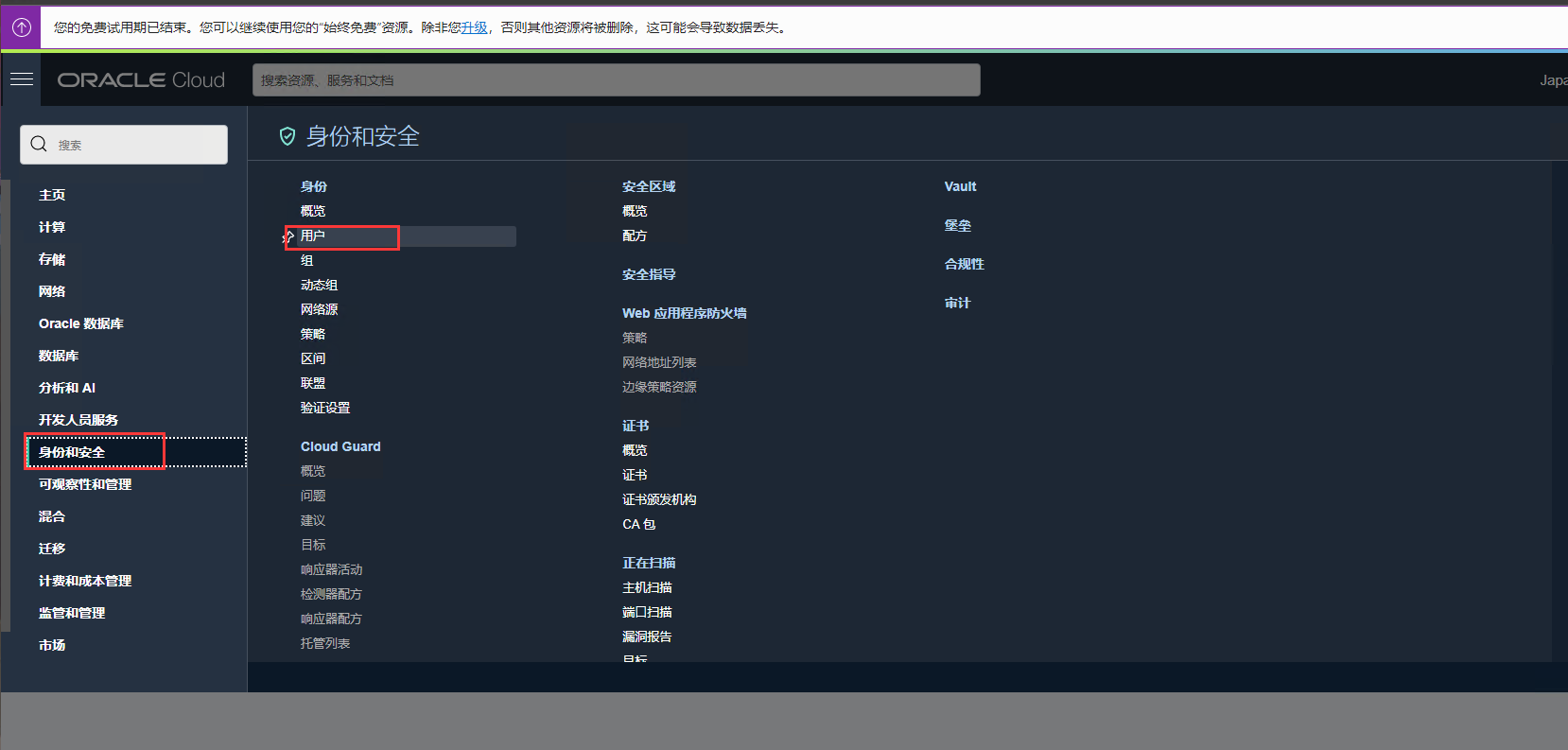This screenshot has width=1568, height=750.
Task: Click the shield icon beside 身份和安全
Action: [287, 137]
